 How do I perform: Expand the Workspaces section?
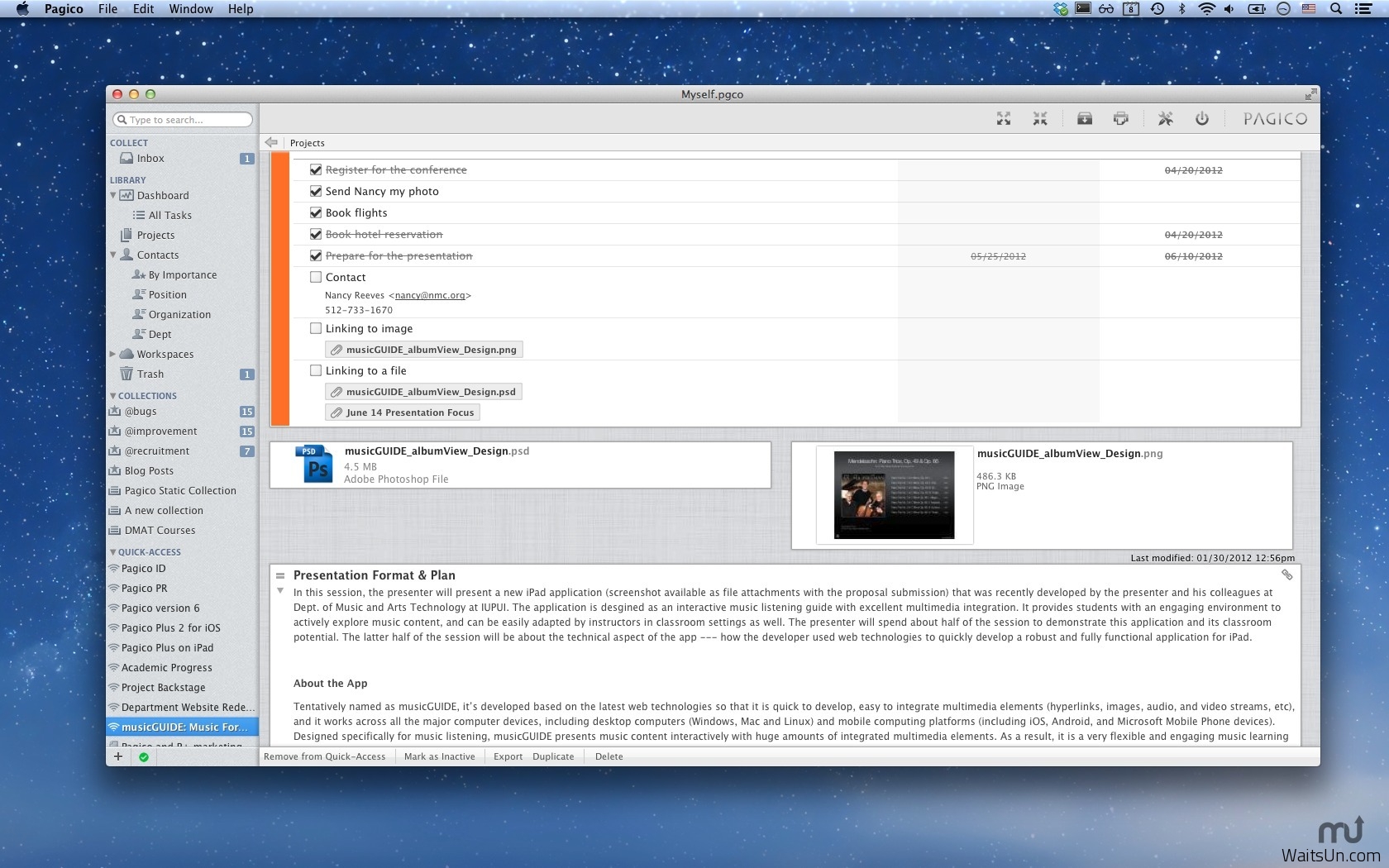point(113,354)
